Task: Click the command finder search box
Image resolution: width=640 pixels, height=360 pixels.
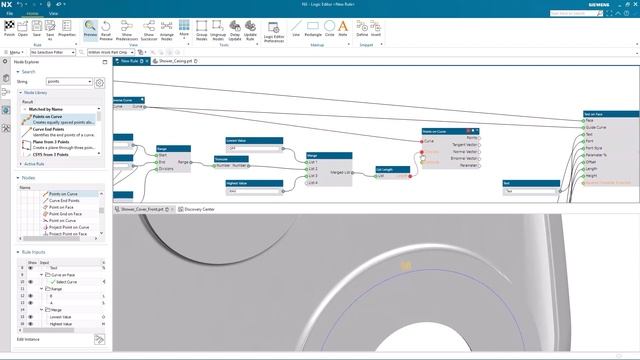Action: pos(576,13)
